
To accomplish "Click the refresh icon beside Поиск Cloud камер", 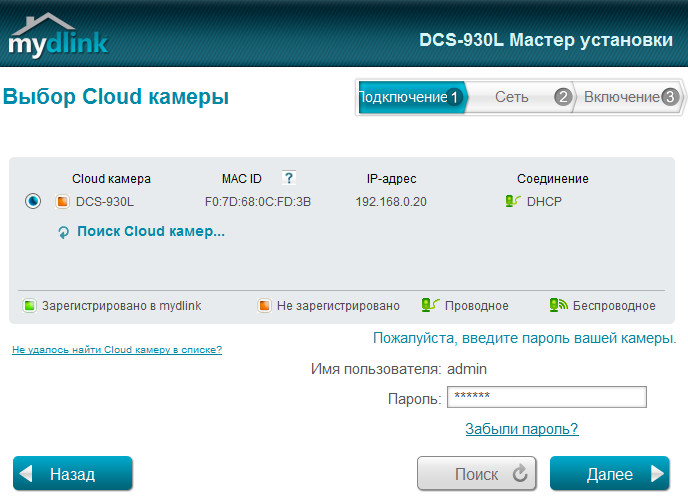I will click(64, 232).
